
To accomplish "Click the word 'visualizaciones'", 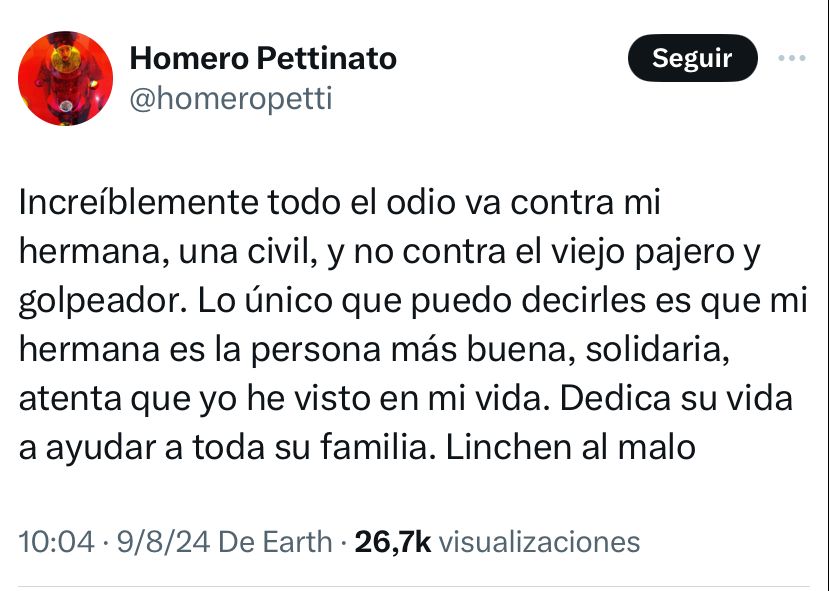I will click(539, 542).
